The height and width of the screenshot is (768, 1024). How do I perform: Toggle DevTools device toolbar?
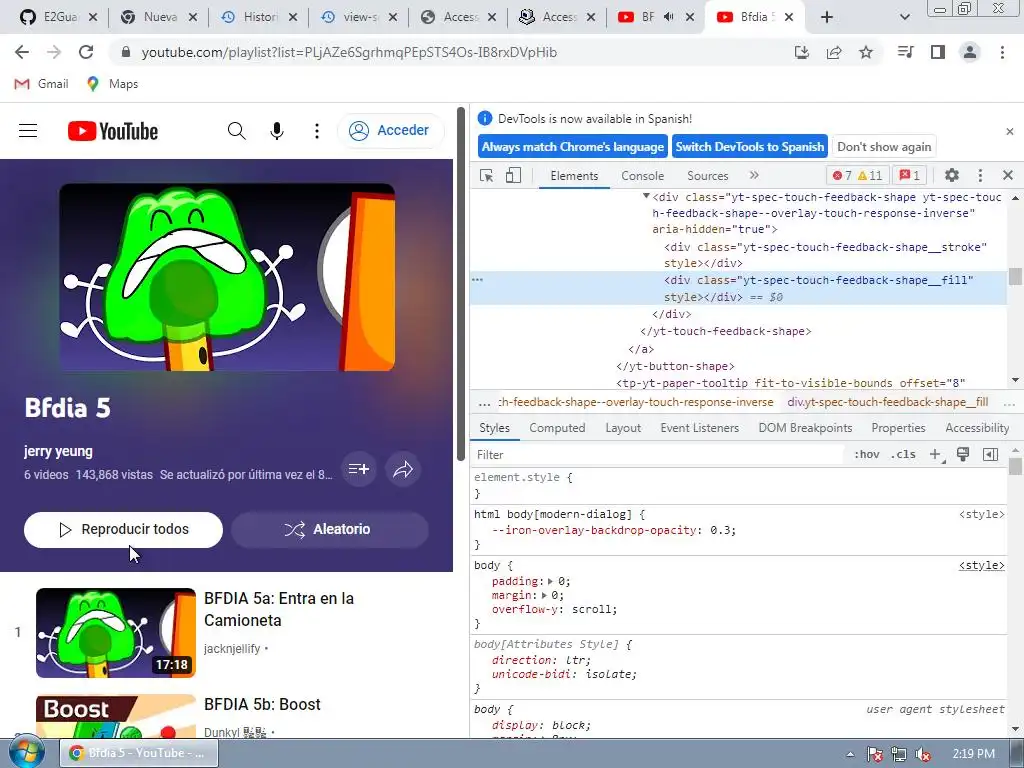click(x=513, y=175)
